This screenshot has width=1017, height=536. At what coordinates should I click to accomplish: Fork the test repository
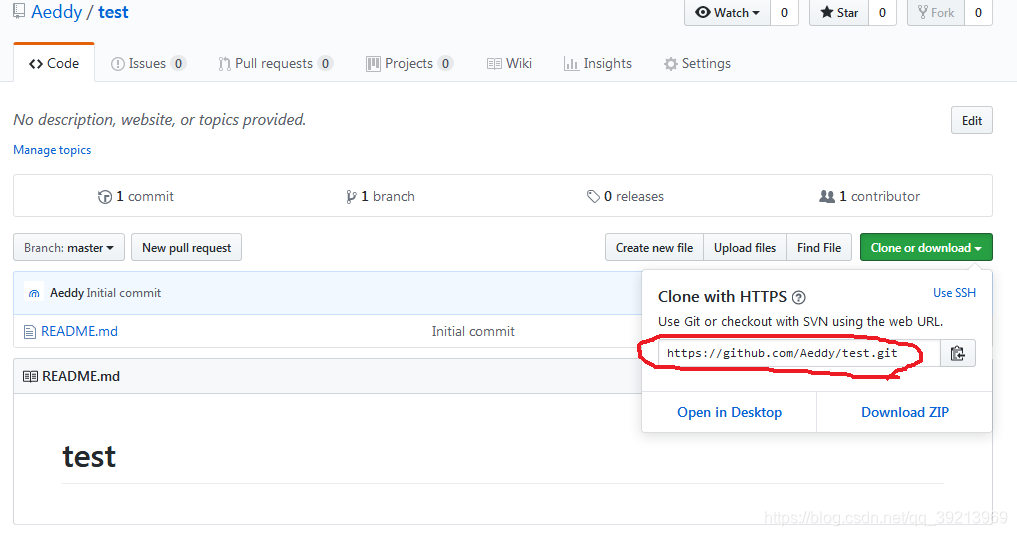click(x=936, y=12)
